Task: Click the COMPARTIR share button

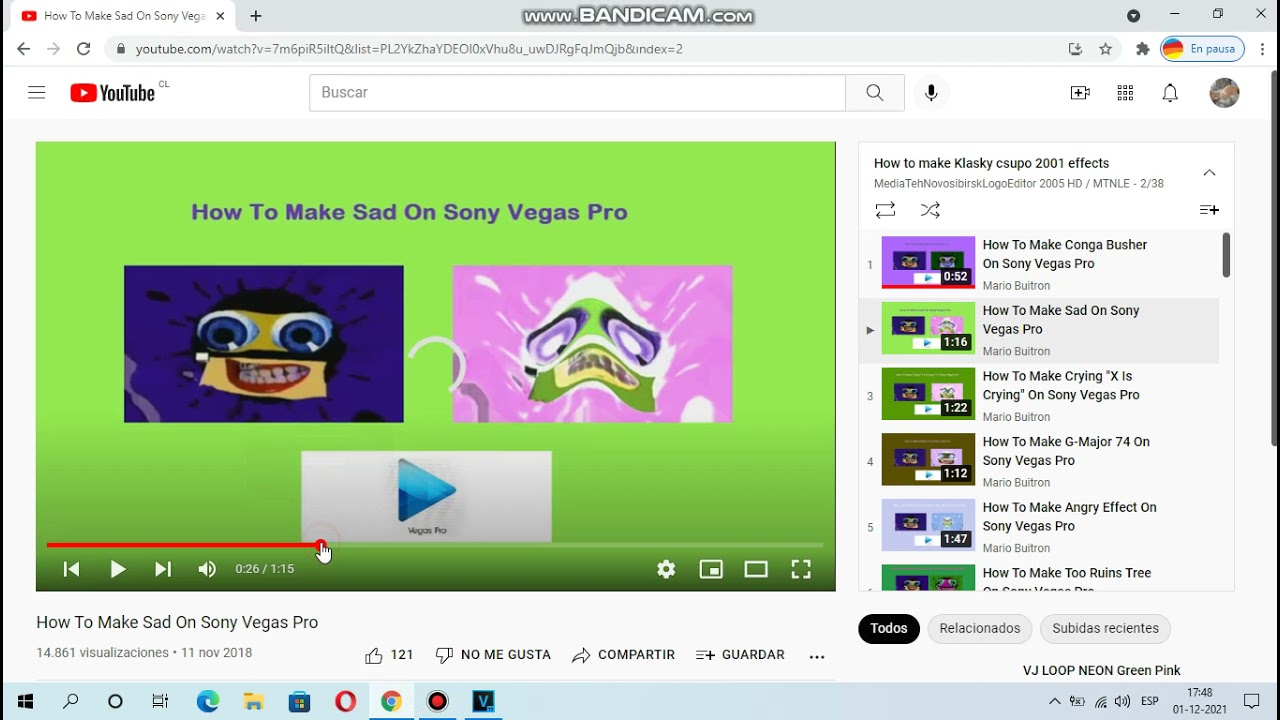Action: (x=623, y=655)
